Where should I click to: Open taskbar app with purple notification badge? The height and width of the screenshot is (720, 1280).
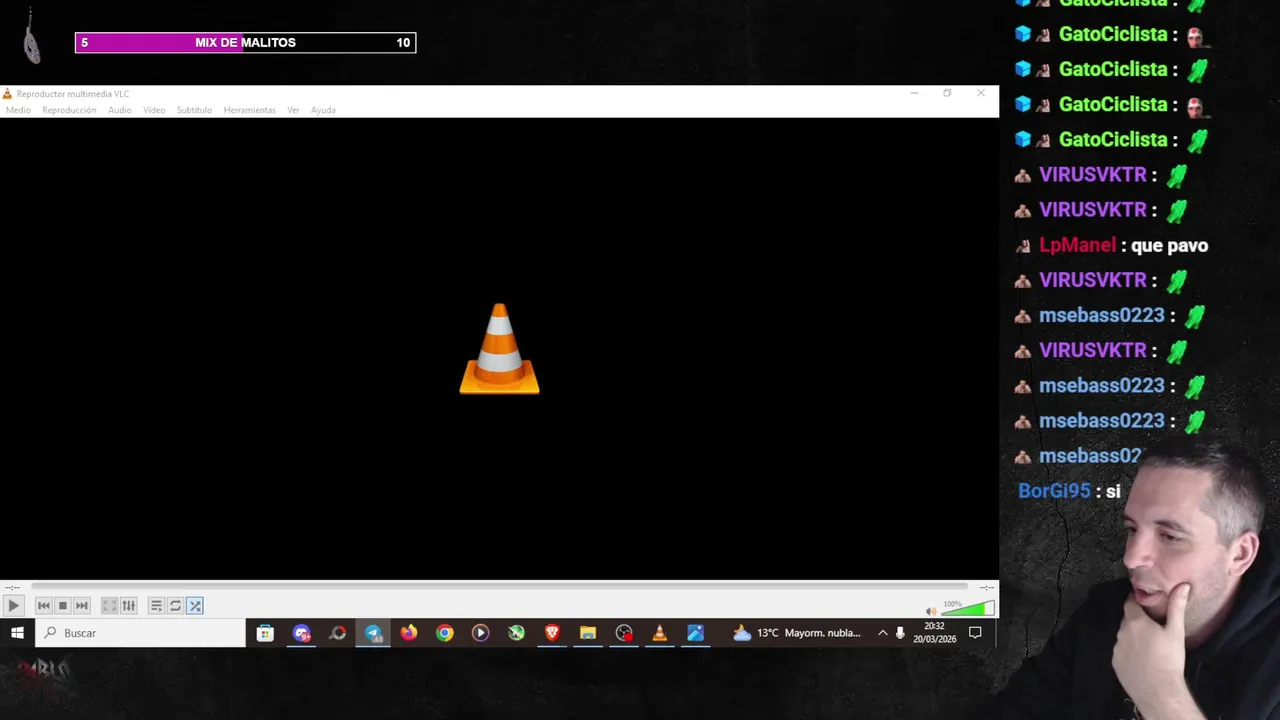coord(302,633)
